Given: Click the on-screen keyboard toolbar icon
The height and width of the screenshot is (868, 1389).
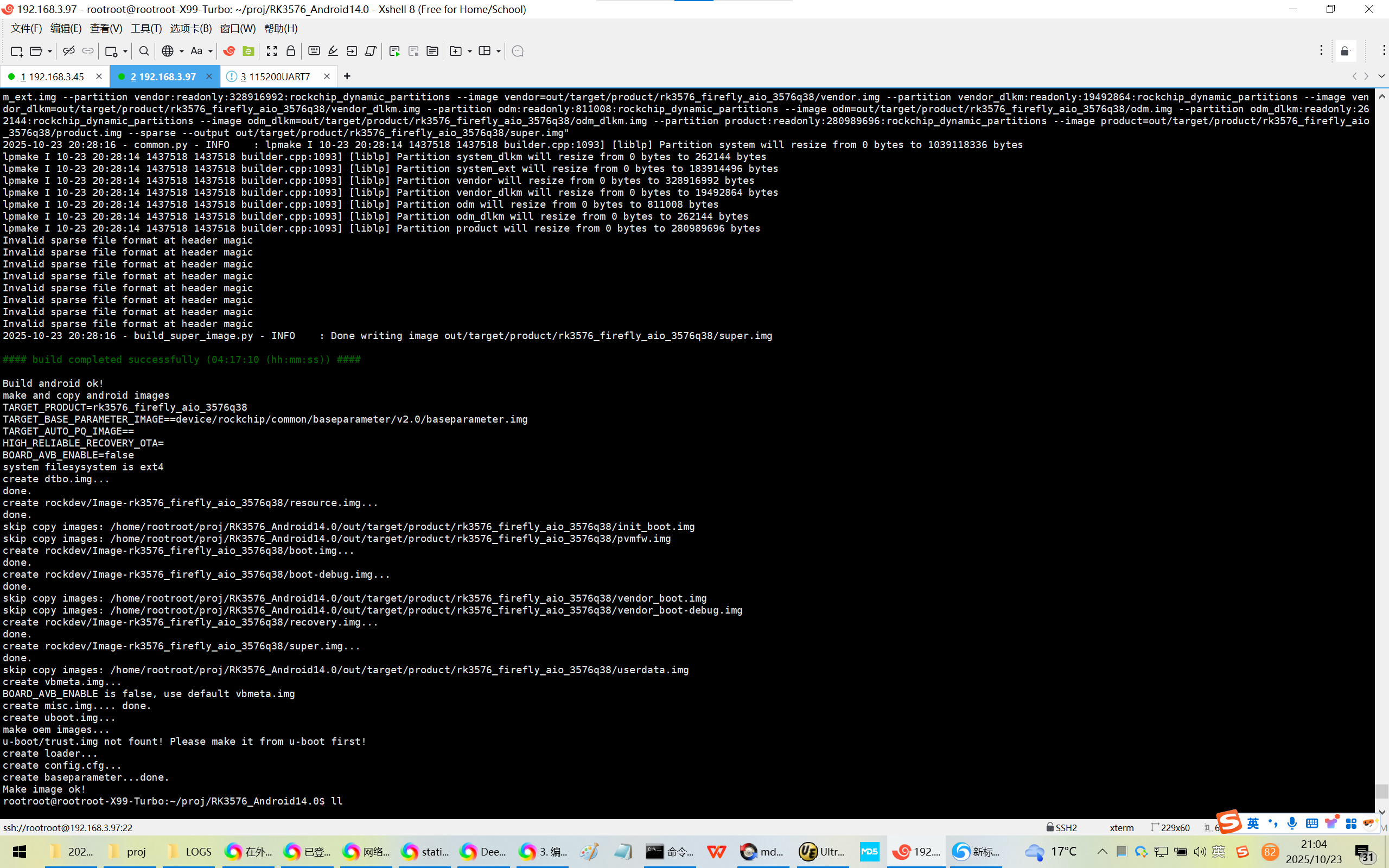Looking at the screenshot, I should tap(314, 51).
